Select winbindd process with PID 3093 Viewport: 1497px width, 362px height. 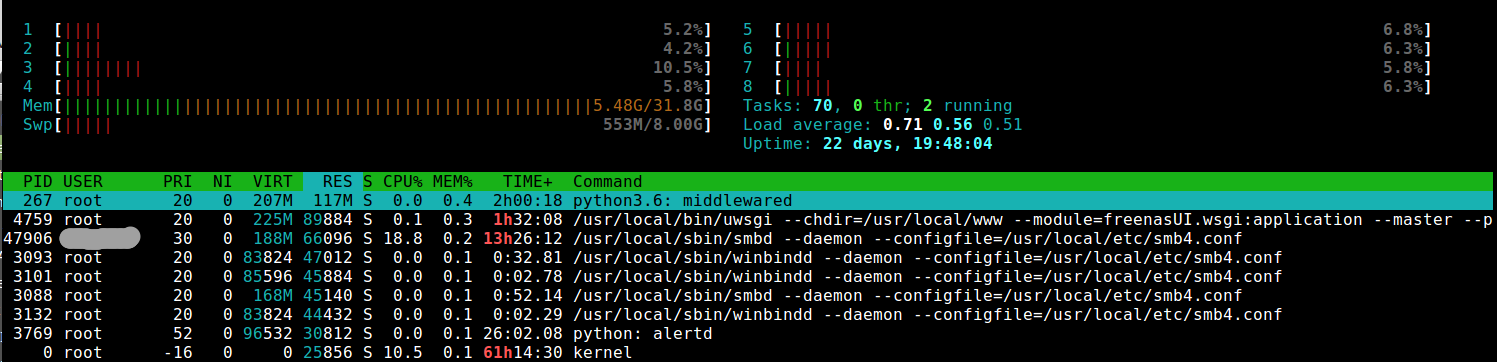coord(748,257)
